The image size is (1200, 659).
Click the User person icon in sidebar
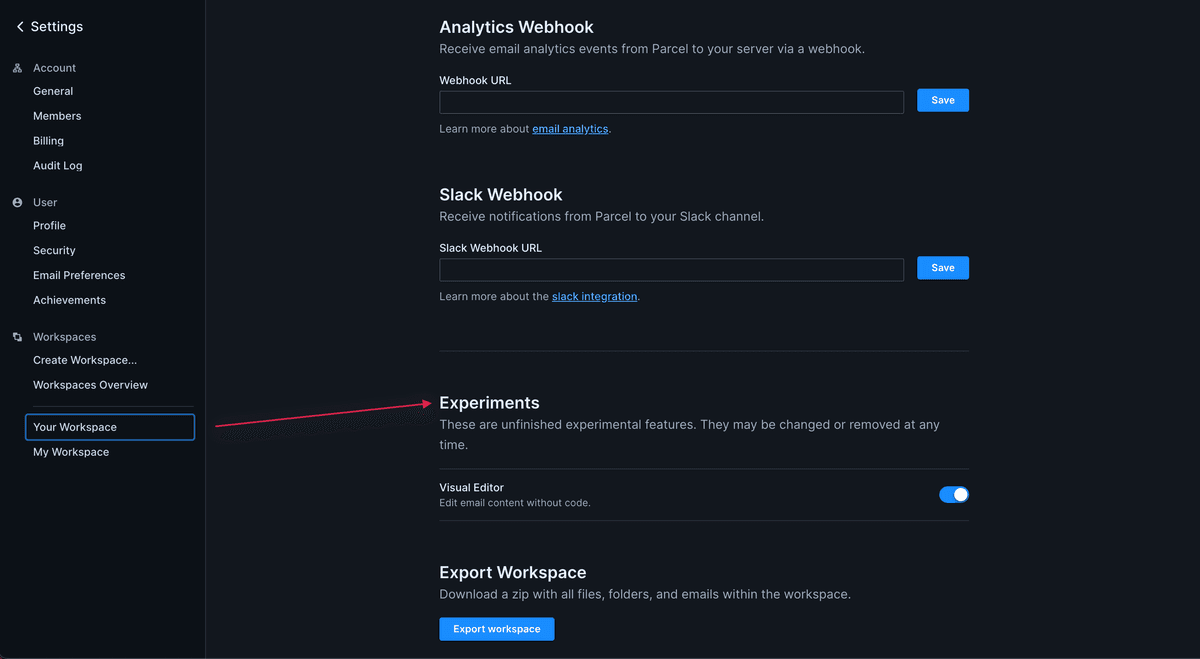click(16, 202)
